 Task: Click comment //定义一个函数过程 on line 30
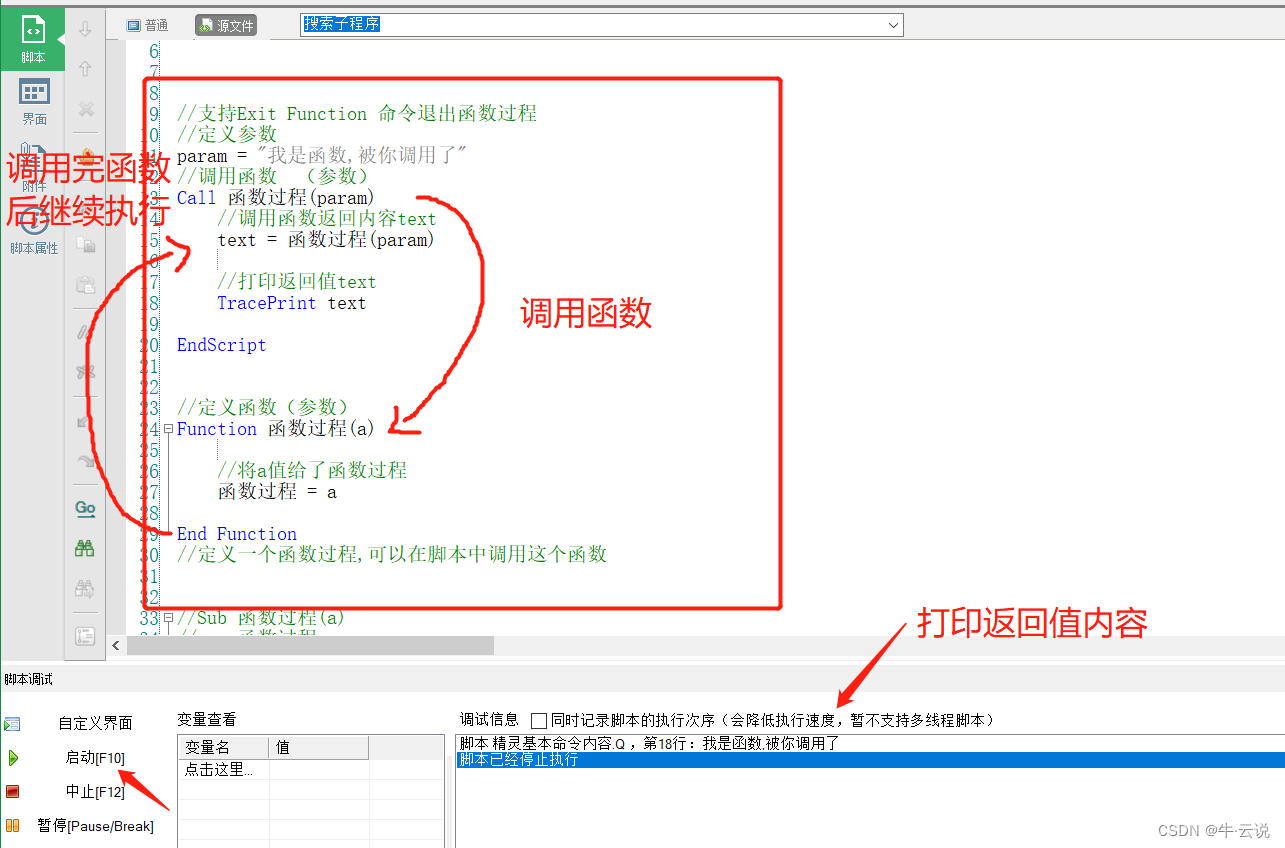tap(392, 555)
